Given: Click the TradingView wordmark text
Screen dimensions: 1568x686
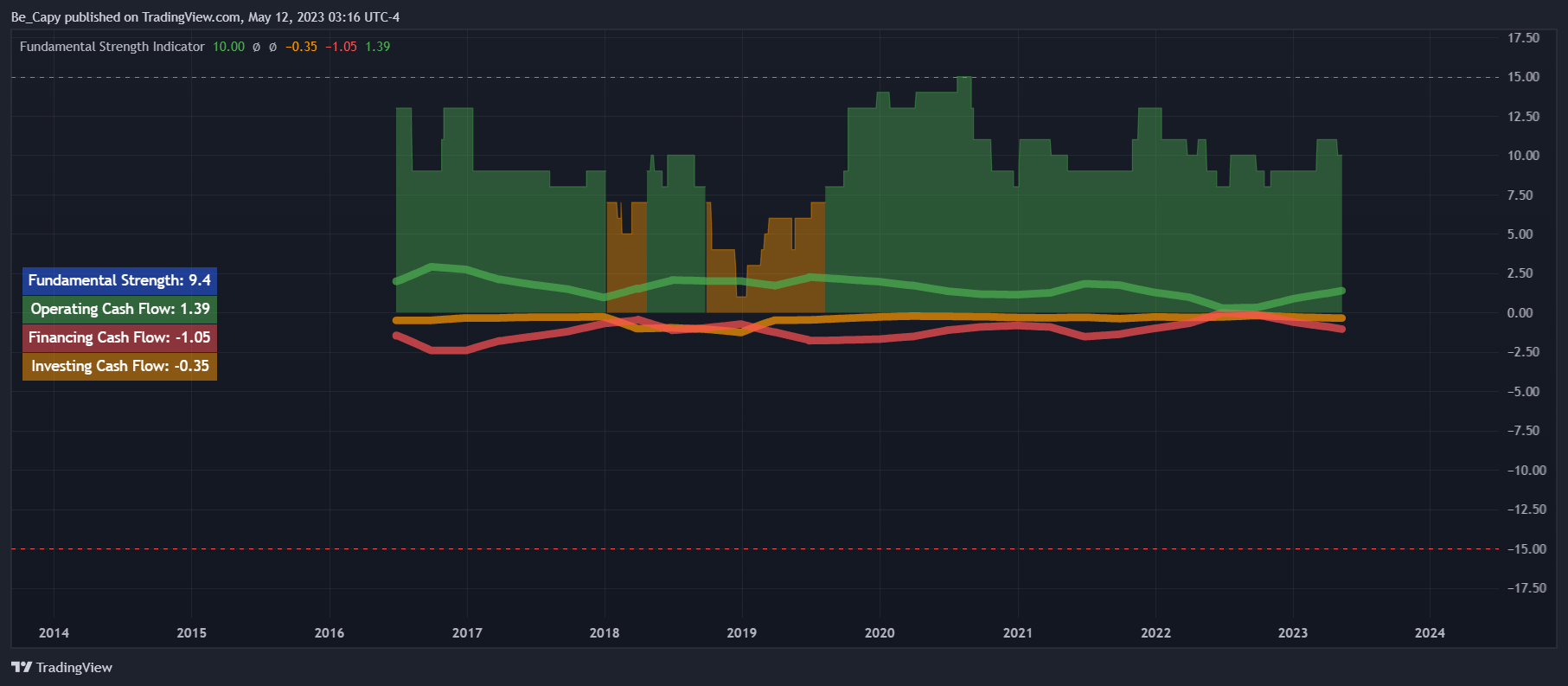Looking at the screenshot, I should (x=74, y=667).
